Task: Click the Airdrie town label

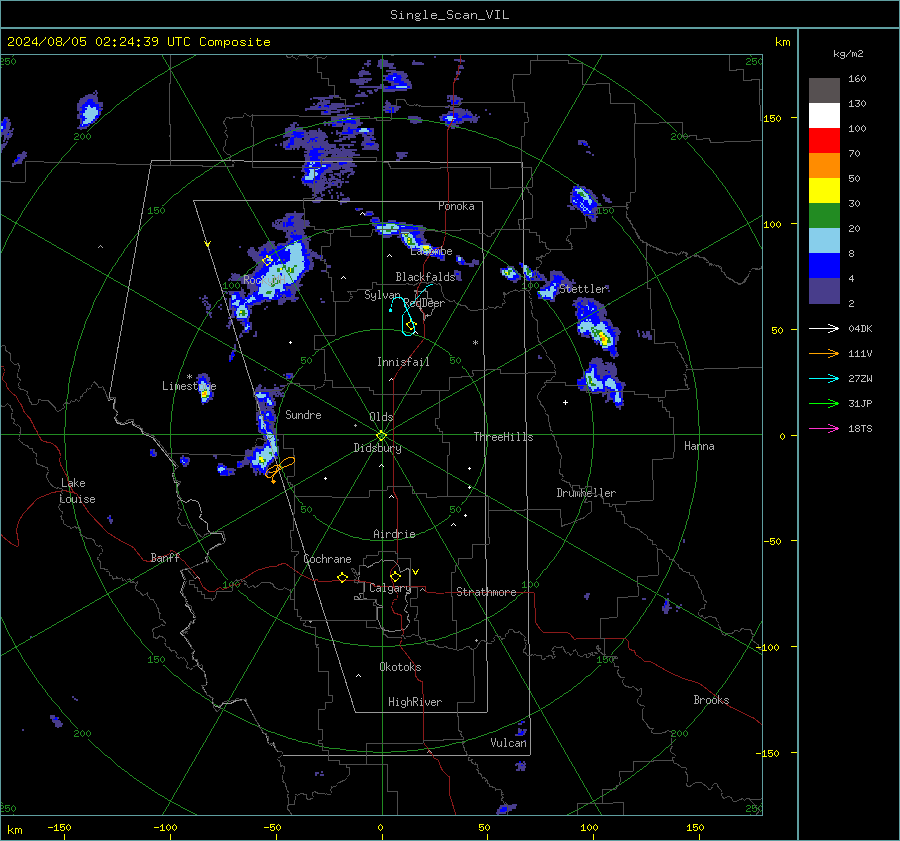Action: click(394, 534)
